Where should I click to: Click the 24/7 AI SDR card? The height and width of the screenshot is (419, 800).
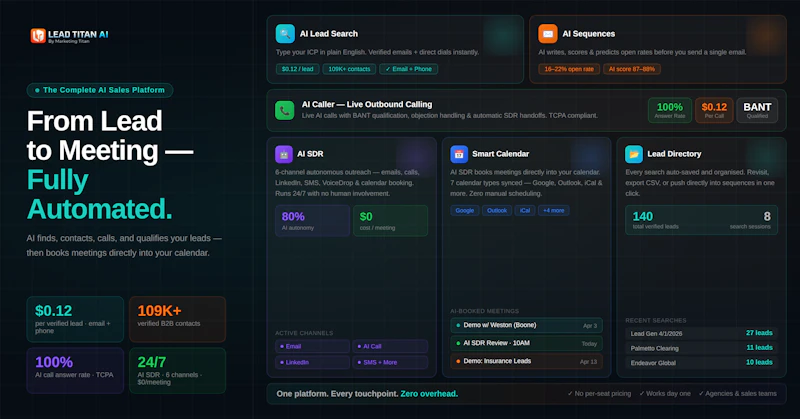[178, 371]
